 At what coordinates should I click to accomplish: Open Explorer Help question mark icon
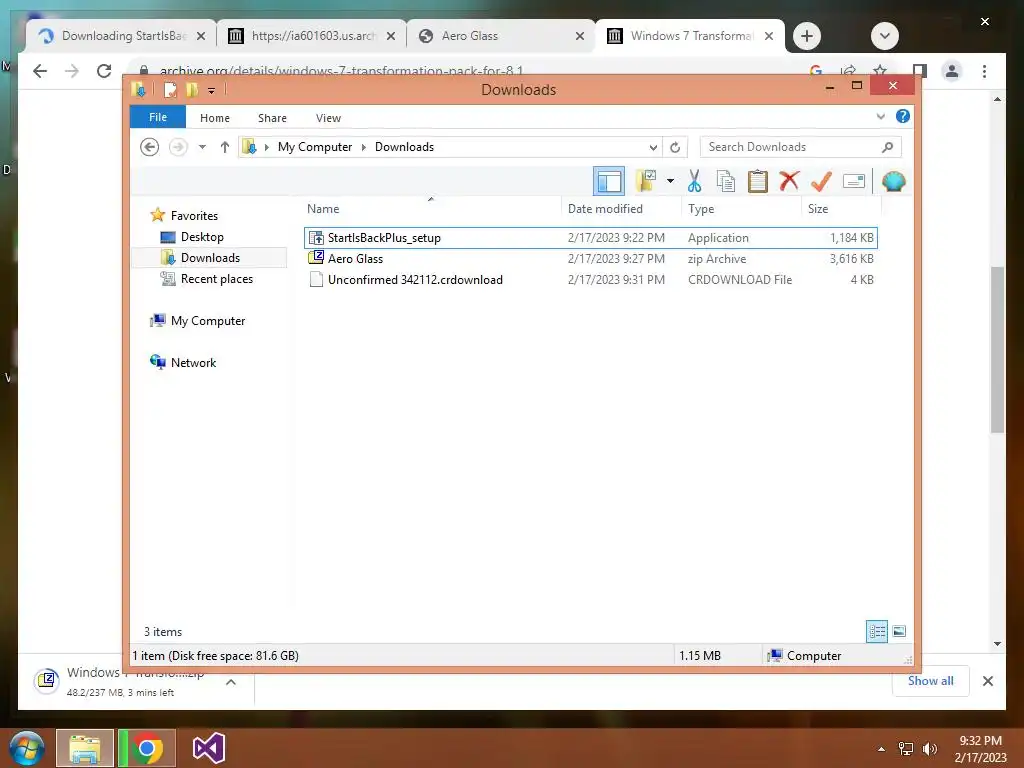(x=903, y=116)
